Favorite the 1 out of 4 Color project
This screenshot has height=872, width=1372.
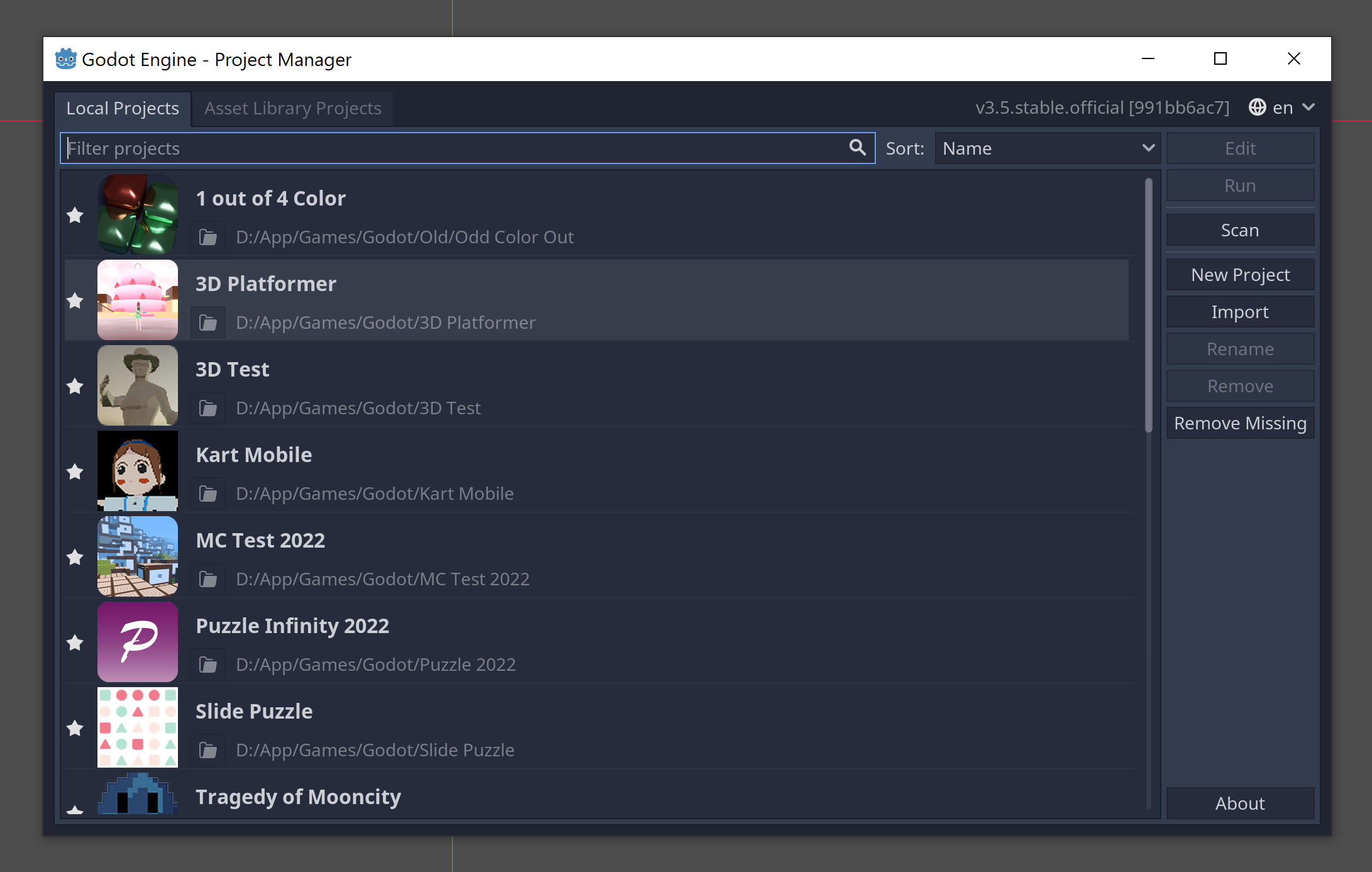(75, 215)
